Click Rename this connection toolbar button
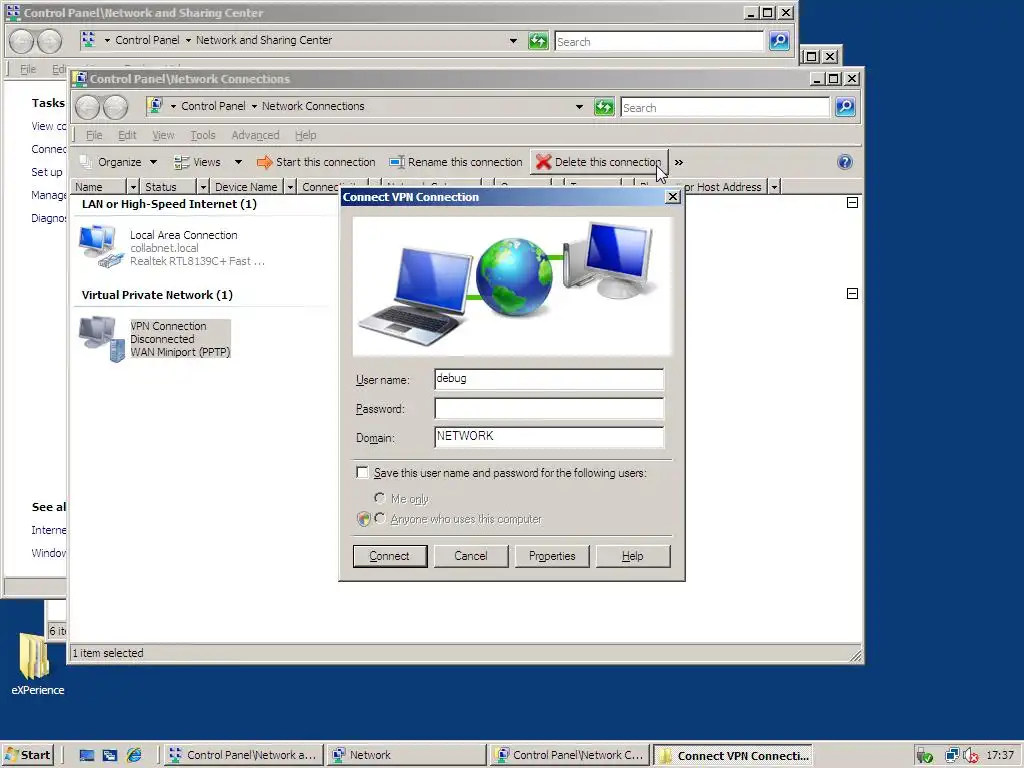Screen dimensions: 1024x768 pyautogui.click(x=456, y=162)
